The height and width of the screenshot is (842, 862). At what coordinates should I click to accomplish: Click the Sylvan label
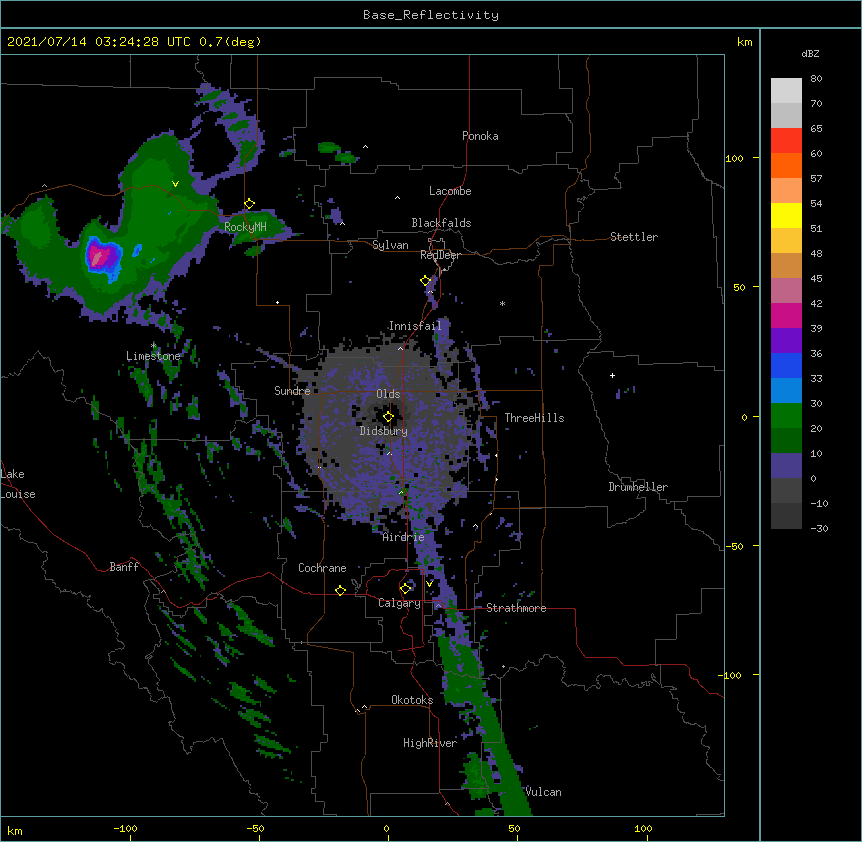[390, 245]
